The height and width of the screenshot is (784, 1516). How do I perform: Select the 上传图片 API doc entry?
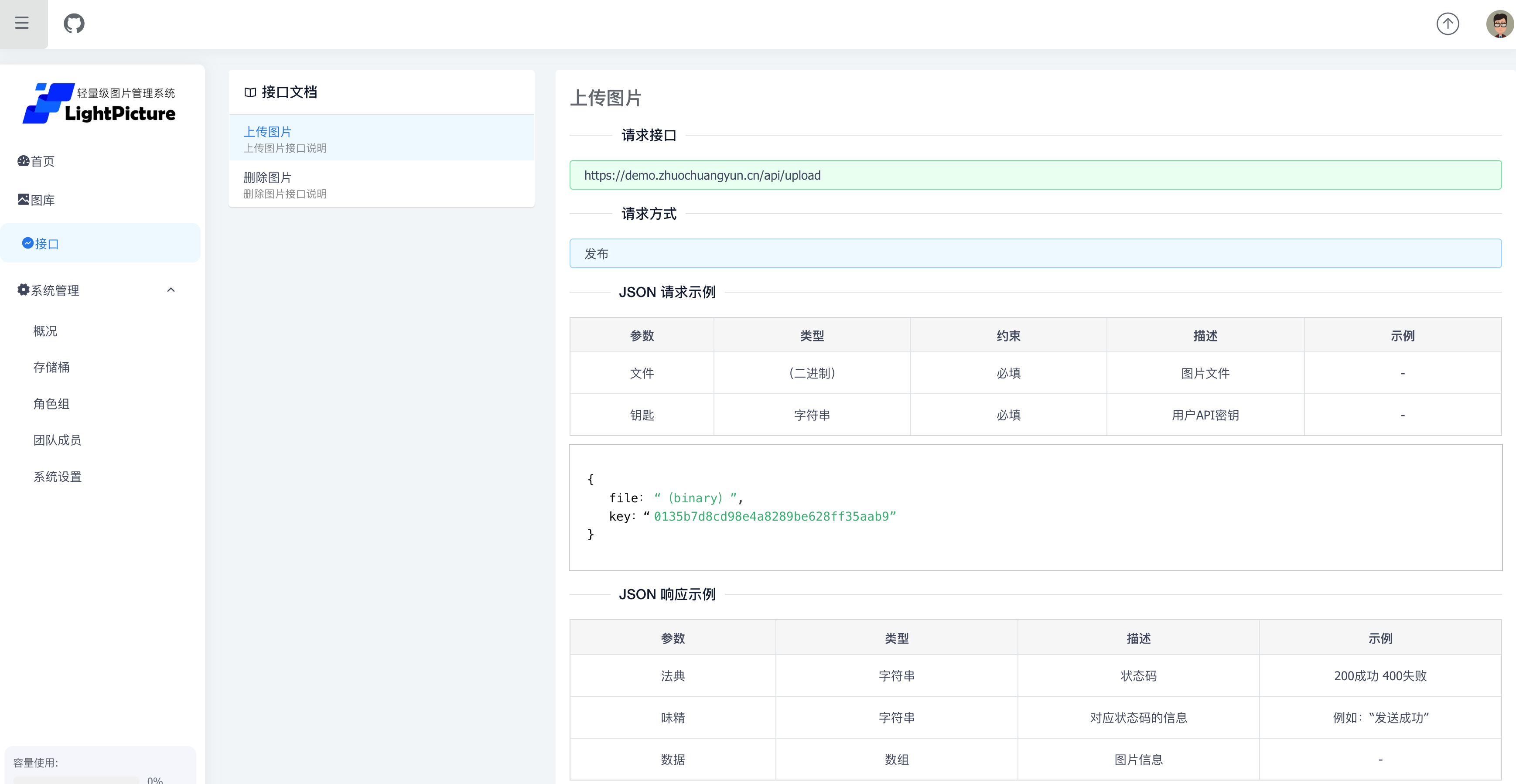(381, 138)
